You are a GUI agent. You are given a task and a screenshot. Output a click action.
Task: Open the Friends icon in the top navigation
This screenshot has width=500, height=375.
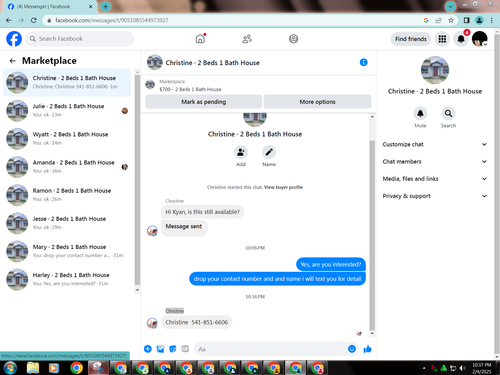click(x=247, y=39)
